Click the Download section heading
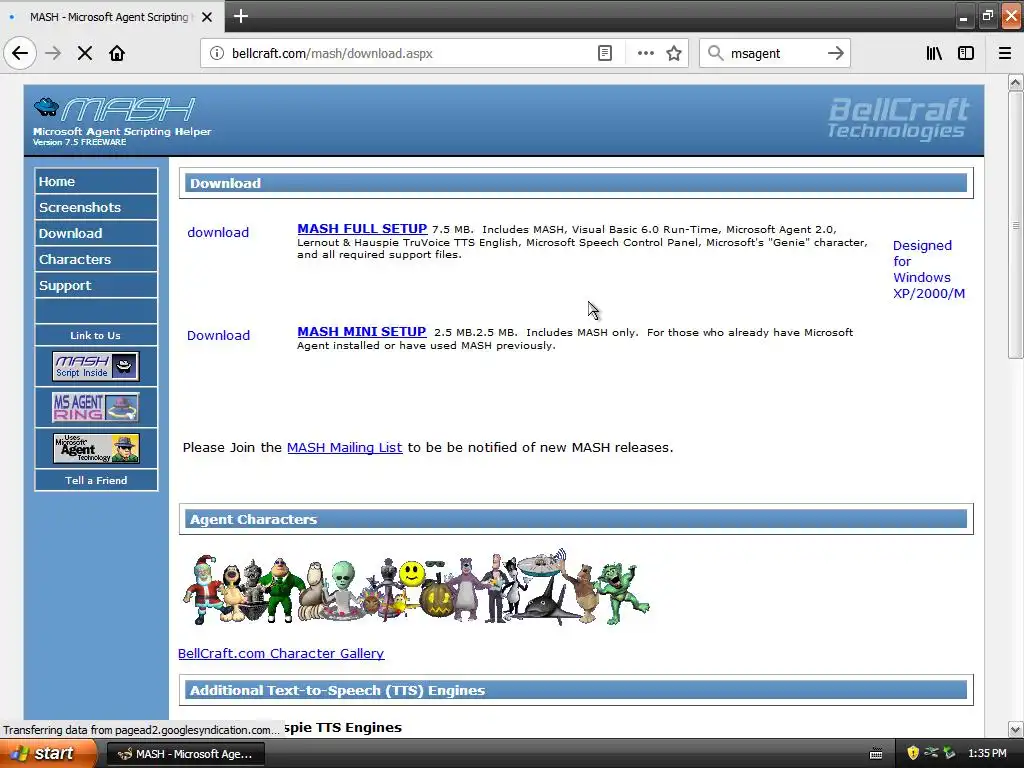 pyautogui.click(x=225, y=184)
